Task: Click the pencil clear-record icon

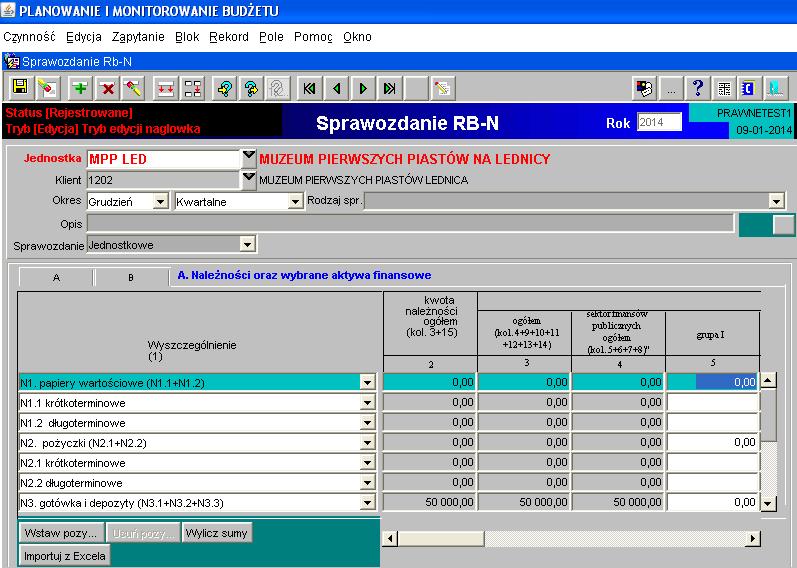Action: point(134,88)
